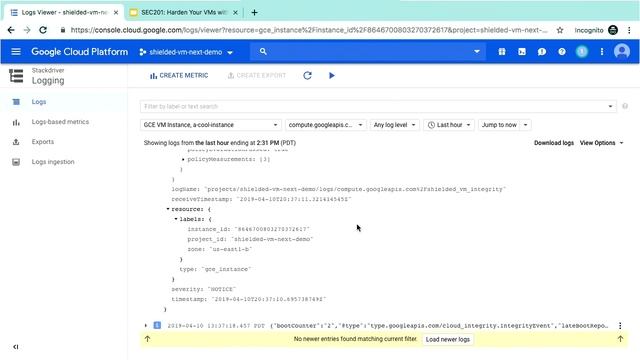Image resolution: width=640 pixels, height=360 pixels.
Task: Click the receiveTimestamp value
Action: pos(293,199)
